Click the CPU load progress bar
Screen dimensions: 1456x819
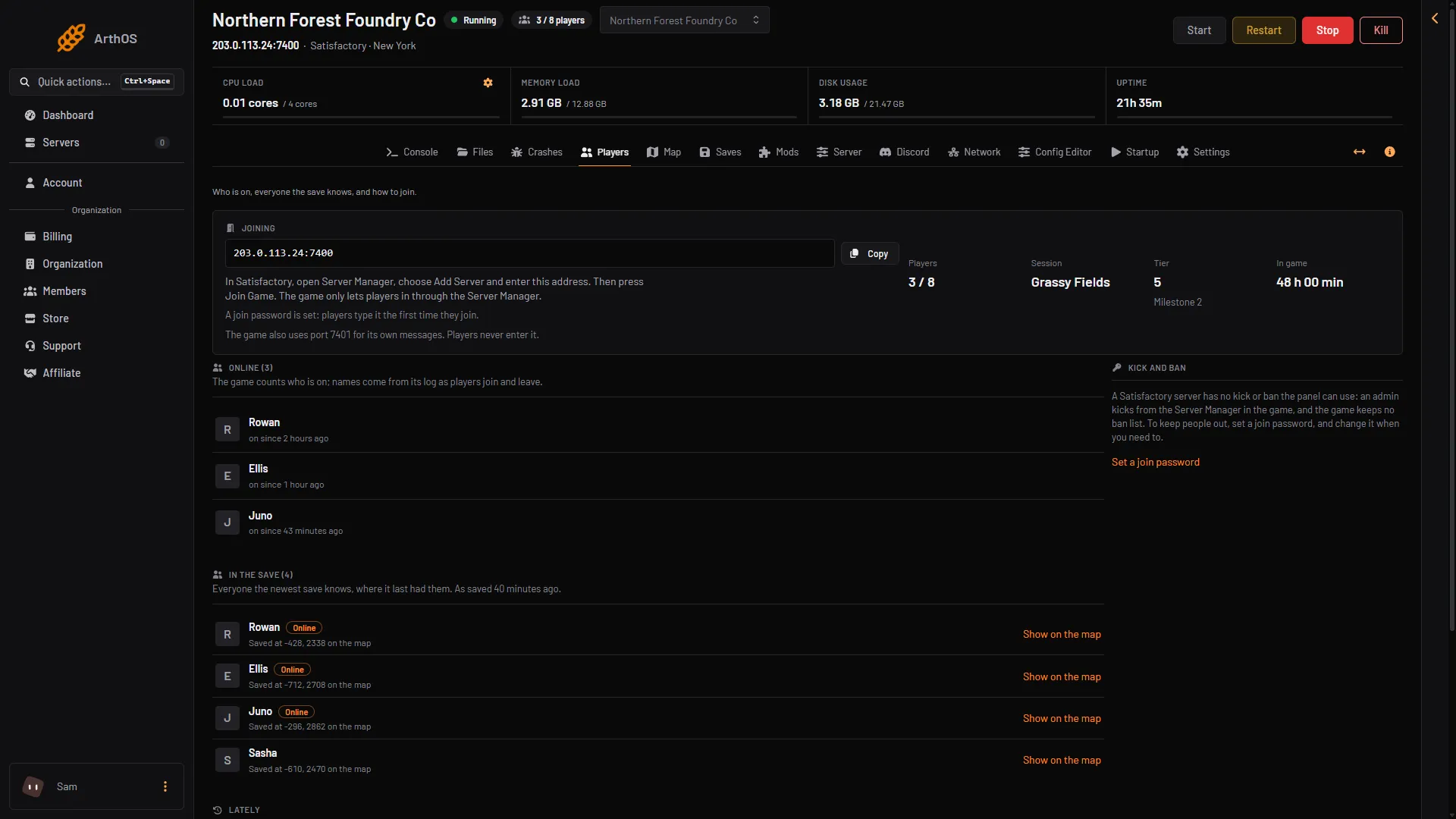[x=361, y=118]
